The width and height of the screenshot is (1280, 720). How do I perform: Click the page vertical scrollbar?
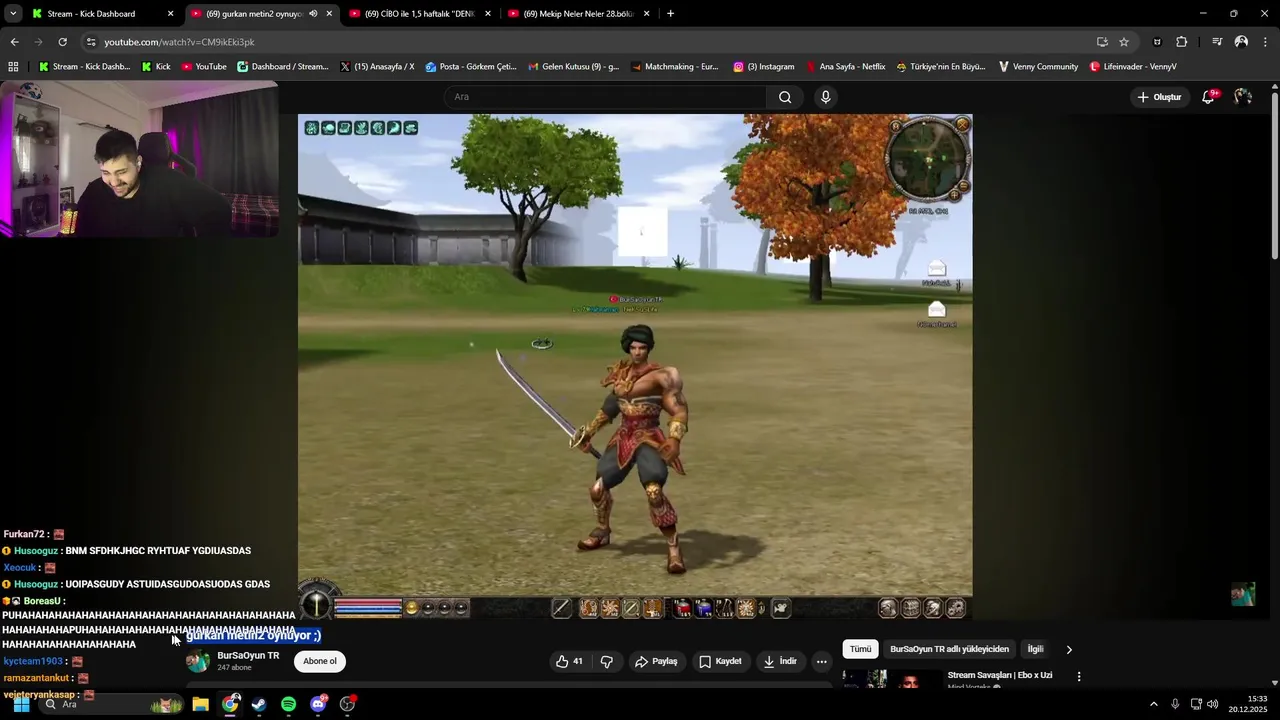1274,175
